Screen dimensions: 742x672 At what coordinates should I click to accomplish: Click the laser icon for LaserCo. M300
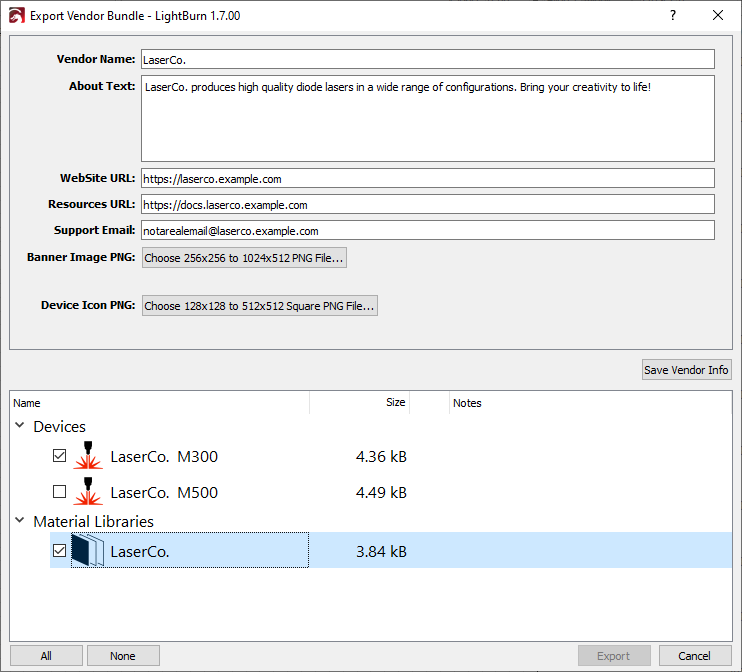pyautogui.click(x=88, y=455)
